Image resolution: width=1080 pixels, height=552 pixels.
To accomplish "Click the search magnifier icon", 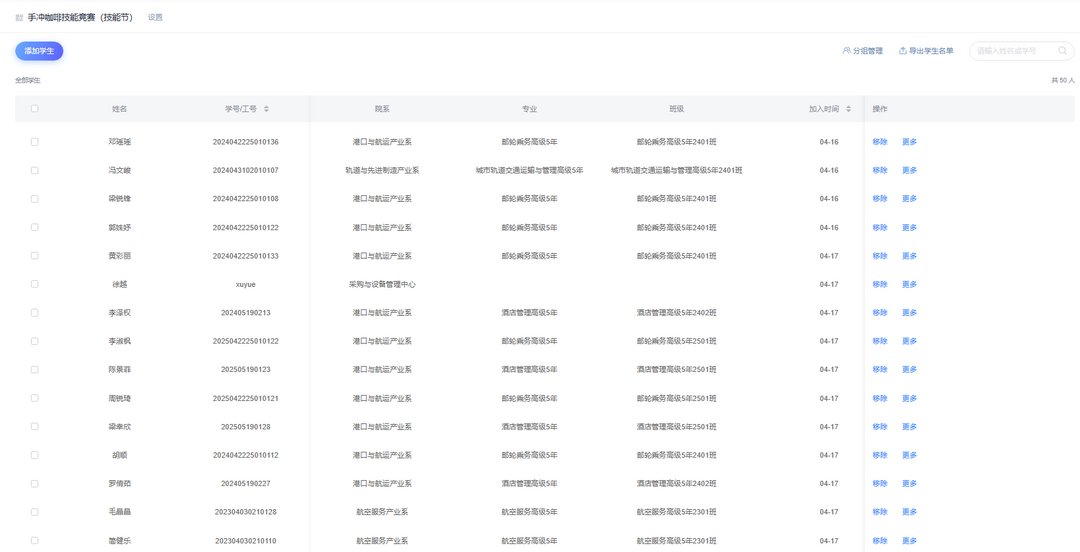I will point(1062,50).
